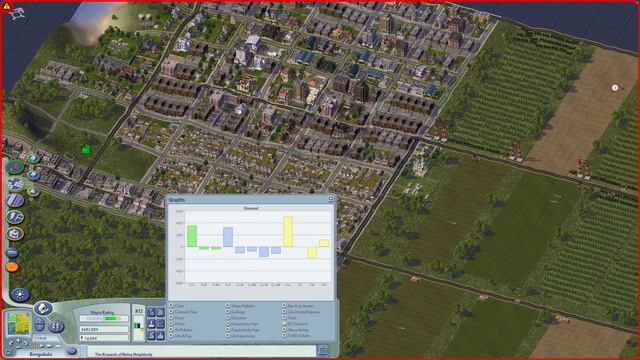Choose the yellow-ringed submenu tool button
Viewport: 640px width, 360px height.
click(x=33, y=191)
